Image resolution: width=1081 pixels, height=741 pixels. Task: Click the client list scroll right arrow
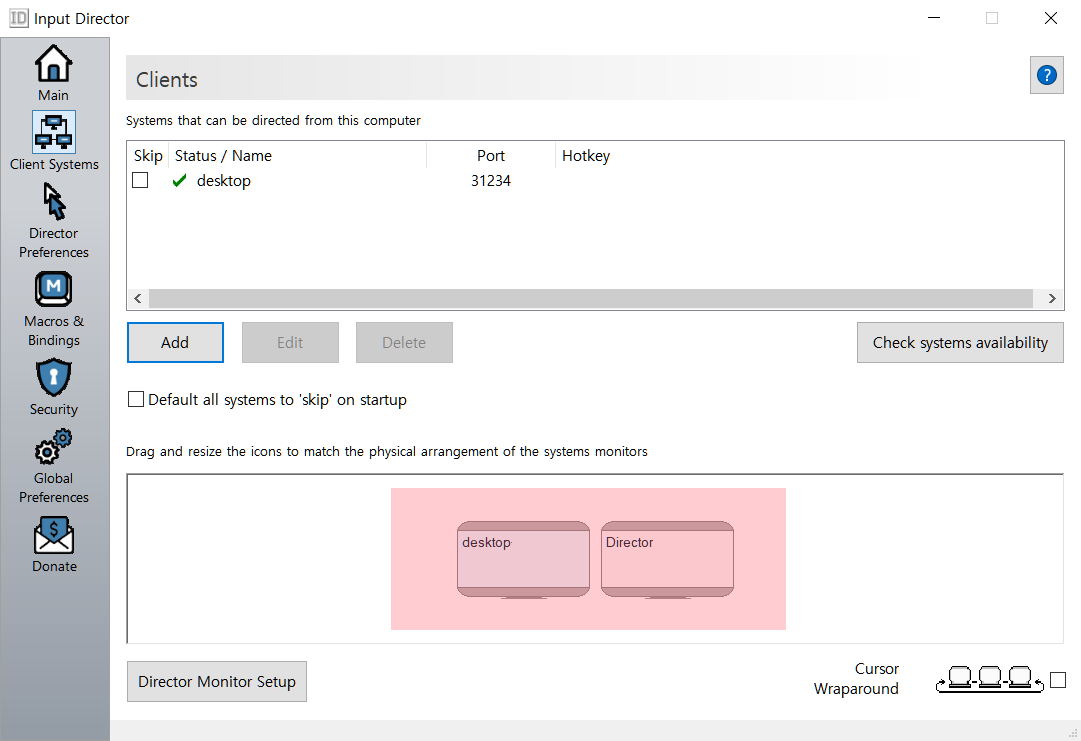pos(1052,298)
